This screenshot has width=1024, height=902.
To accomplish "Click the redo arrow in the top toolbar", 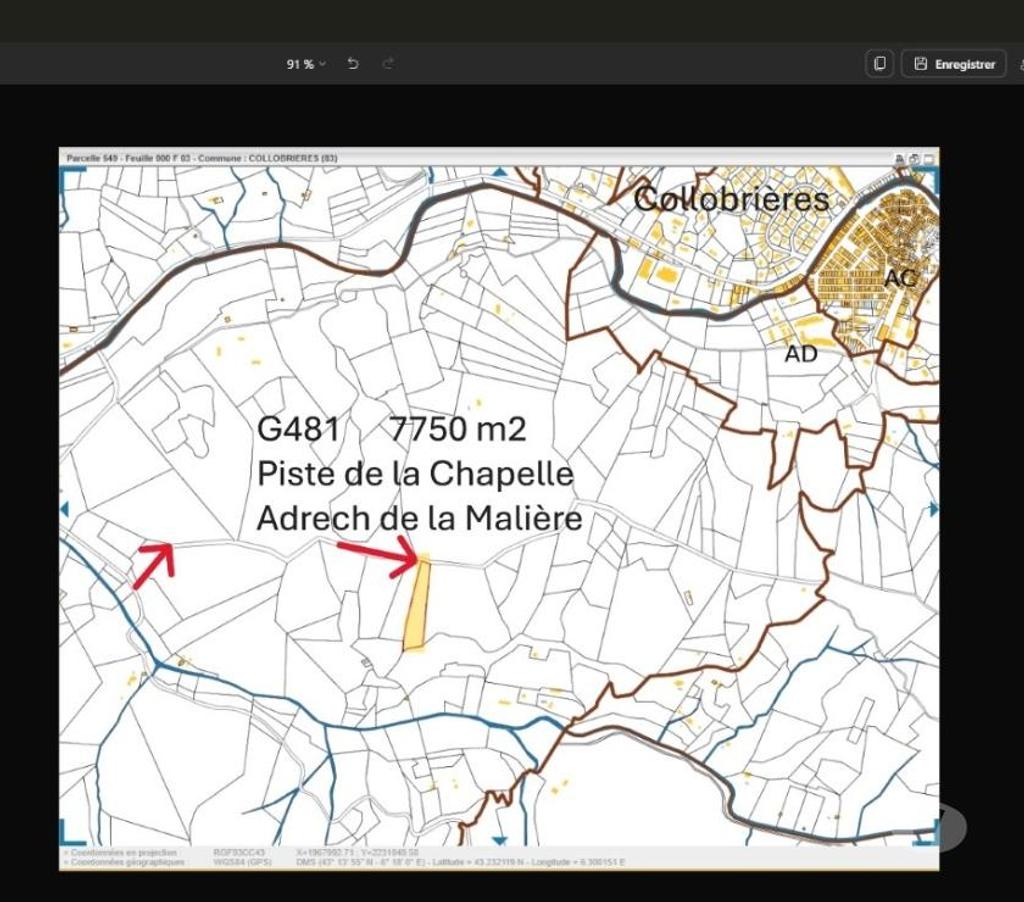I will click(x=388, y=64).
